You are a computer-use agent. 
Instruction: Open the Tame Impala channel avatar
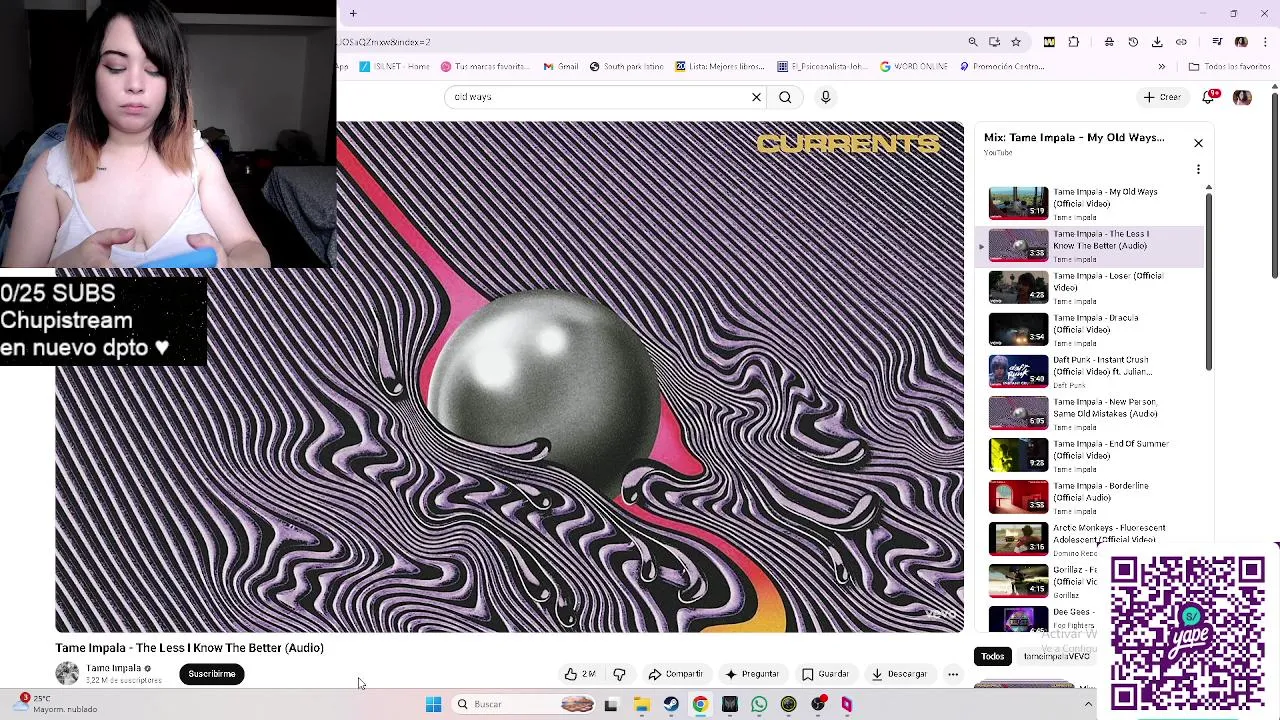click(x=67, y=673)
